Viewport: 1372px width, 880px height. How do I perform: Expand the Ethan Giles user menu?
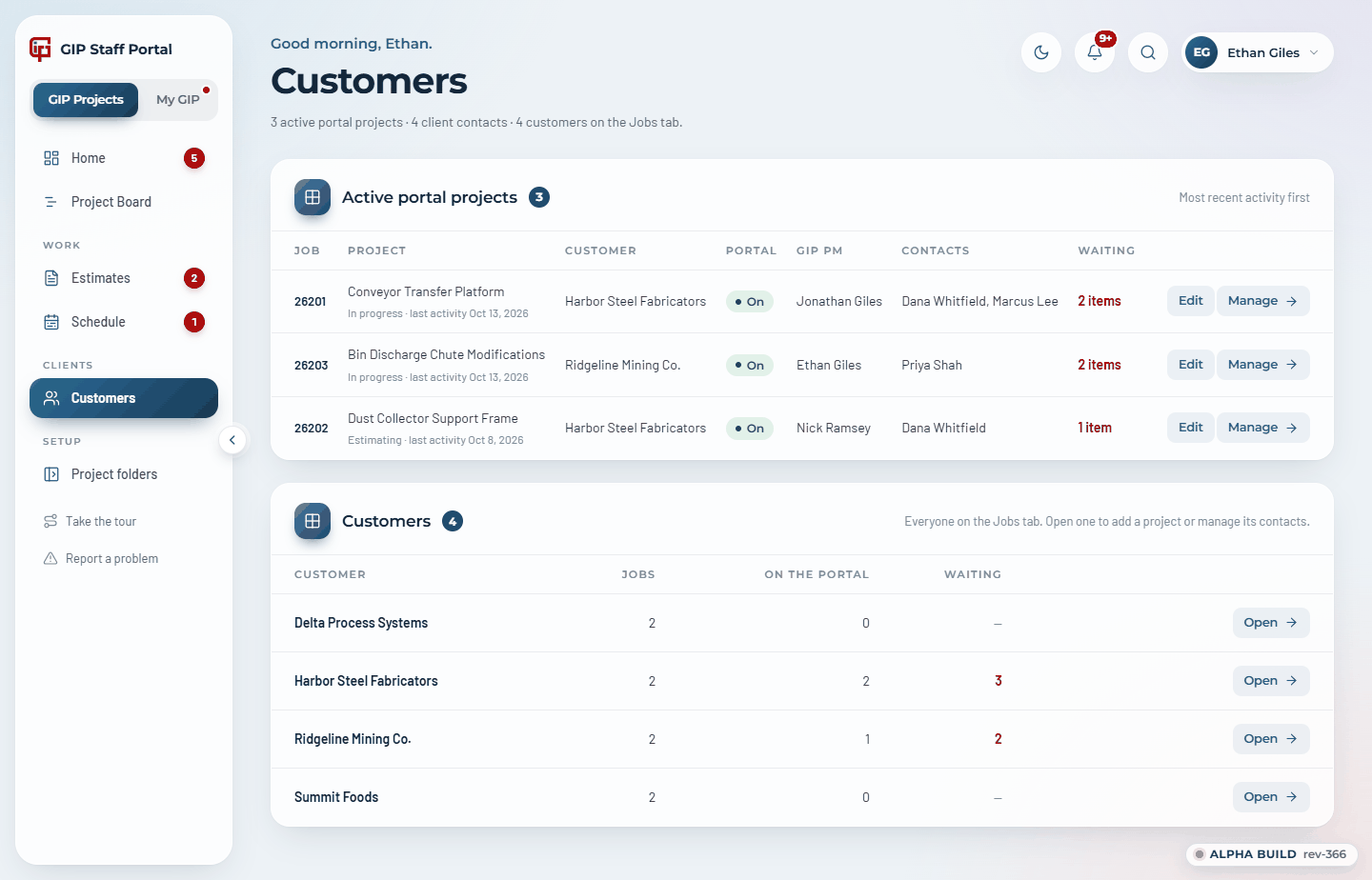pyautogui.click(x=1258, y=52)
